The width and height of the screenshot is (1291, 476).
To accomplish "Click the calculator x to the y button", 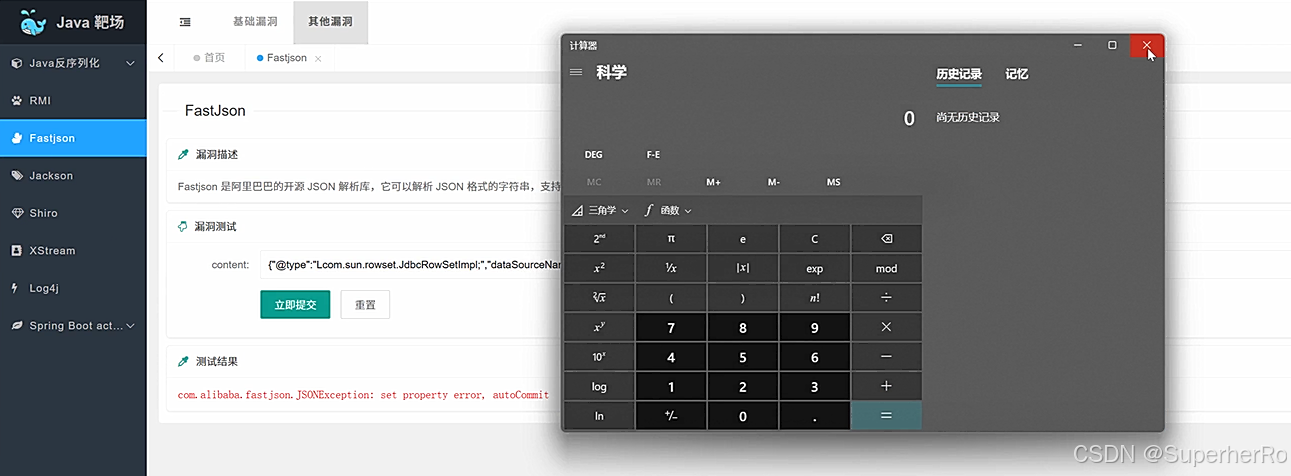I will (x=599, y=327).
